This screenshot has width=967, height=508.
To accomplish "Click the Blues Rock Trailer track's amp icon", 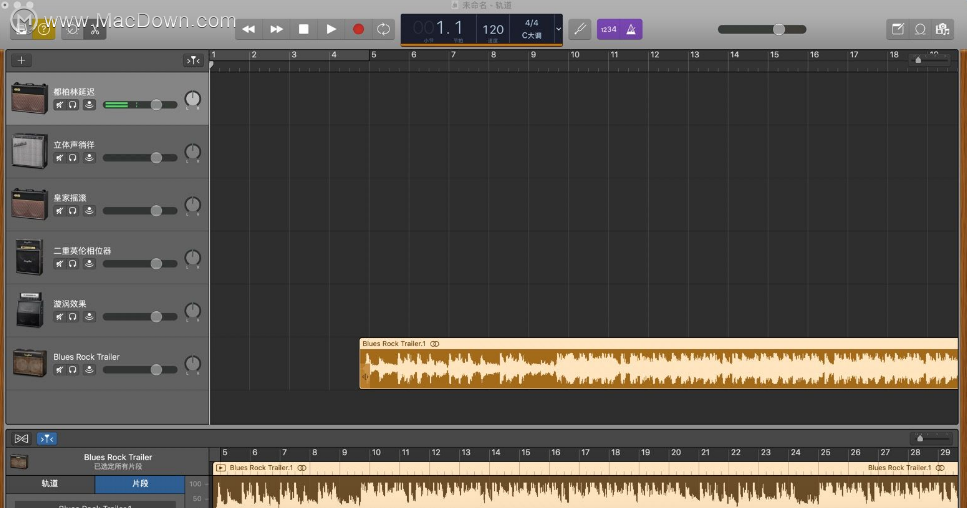I will click(x=29, y=363).
